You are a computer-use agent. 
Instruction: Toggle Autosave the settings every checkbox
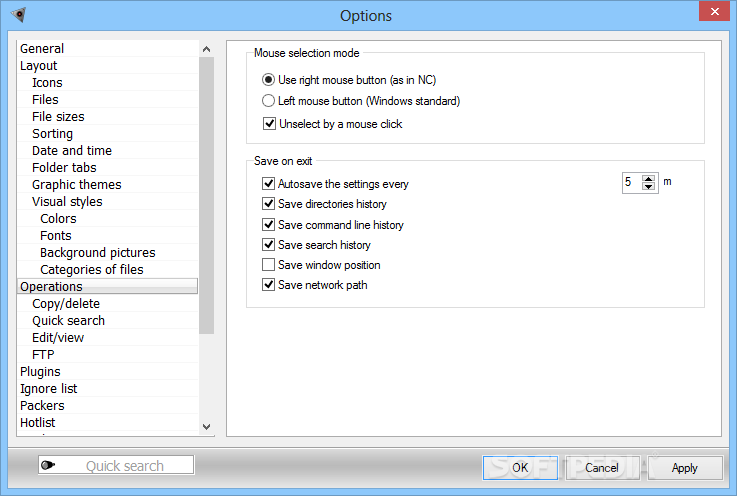click(x=268, y=183)
